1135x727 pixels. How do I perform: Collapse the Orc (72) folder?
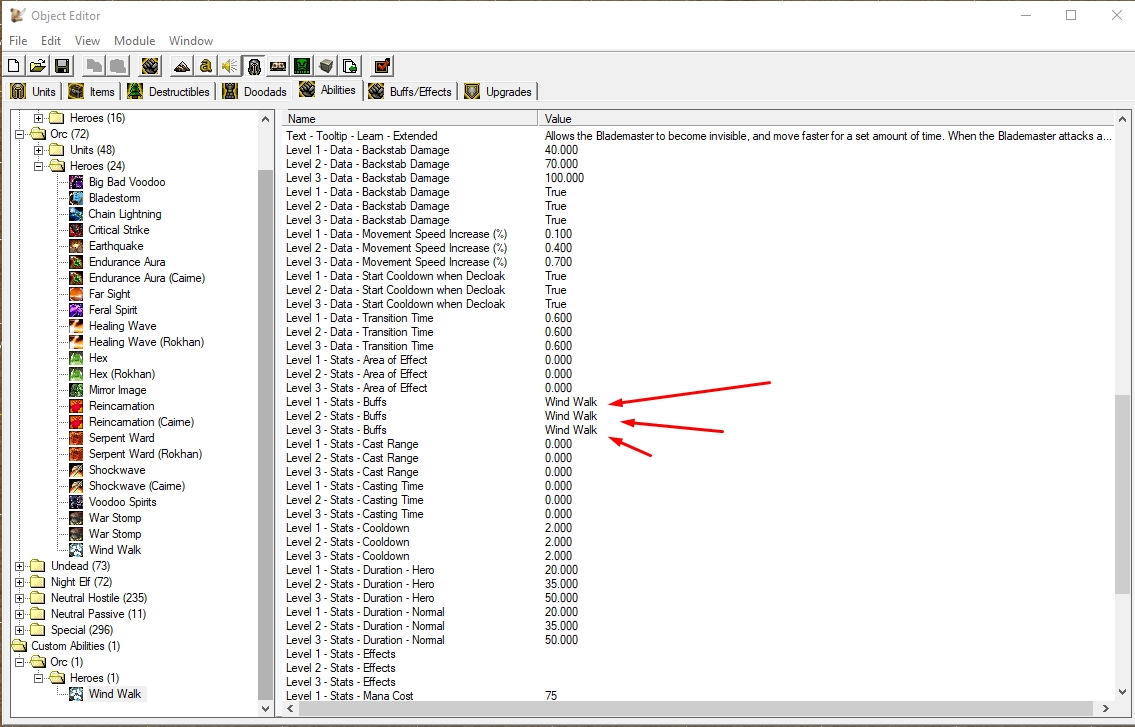tap(20, 134)
